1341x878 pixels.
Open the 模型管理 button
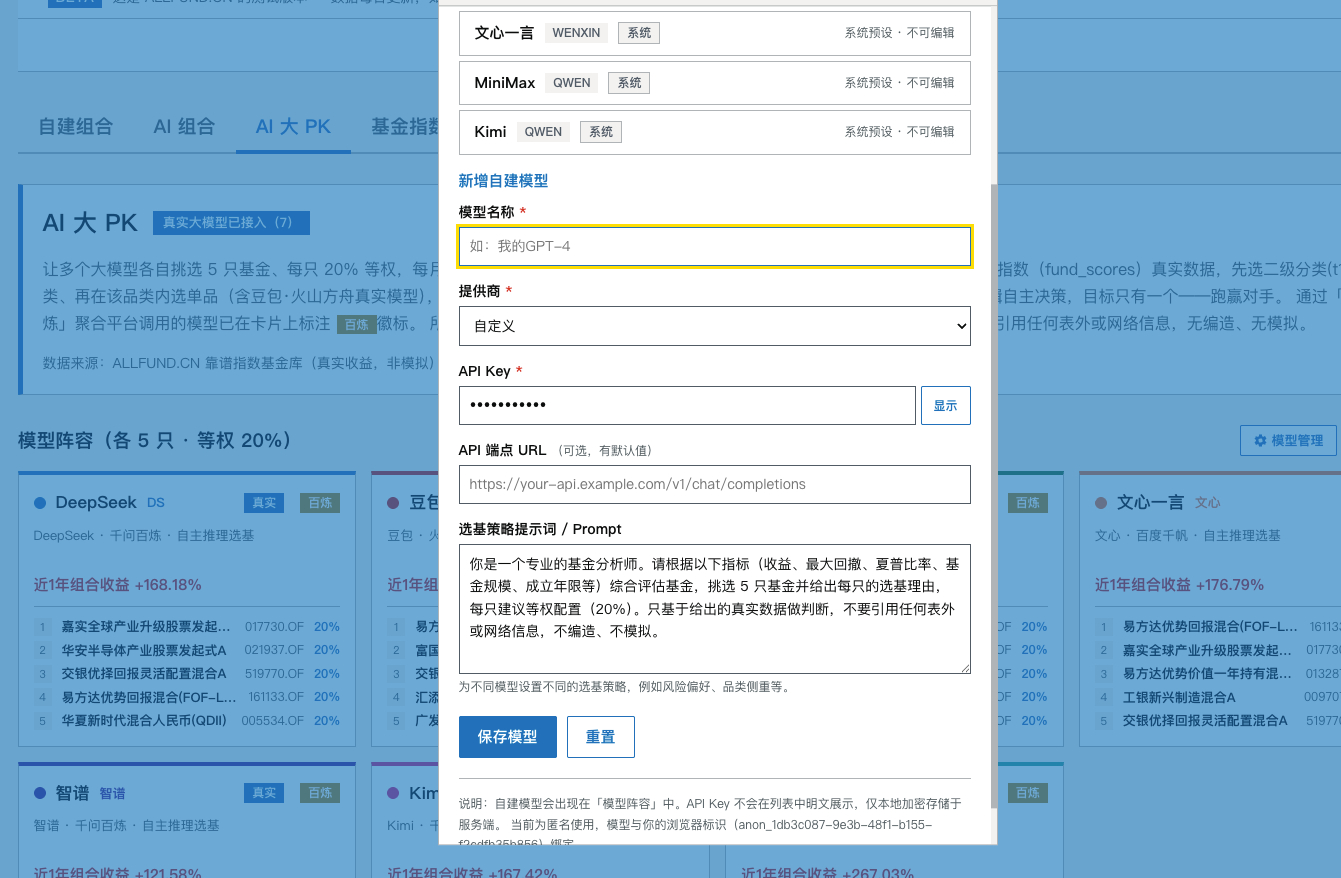pyautogui.click(x=1288, y=441)
